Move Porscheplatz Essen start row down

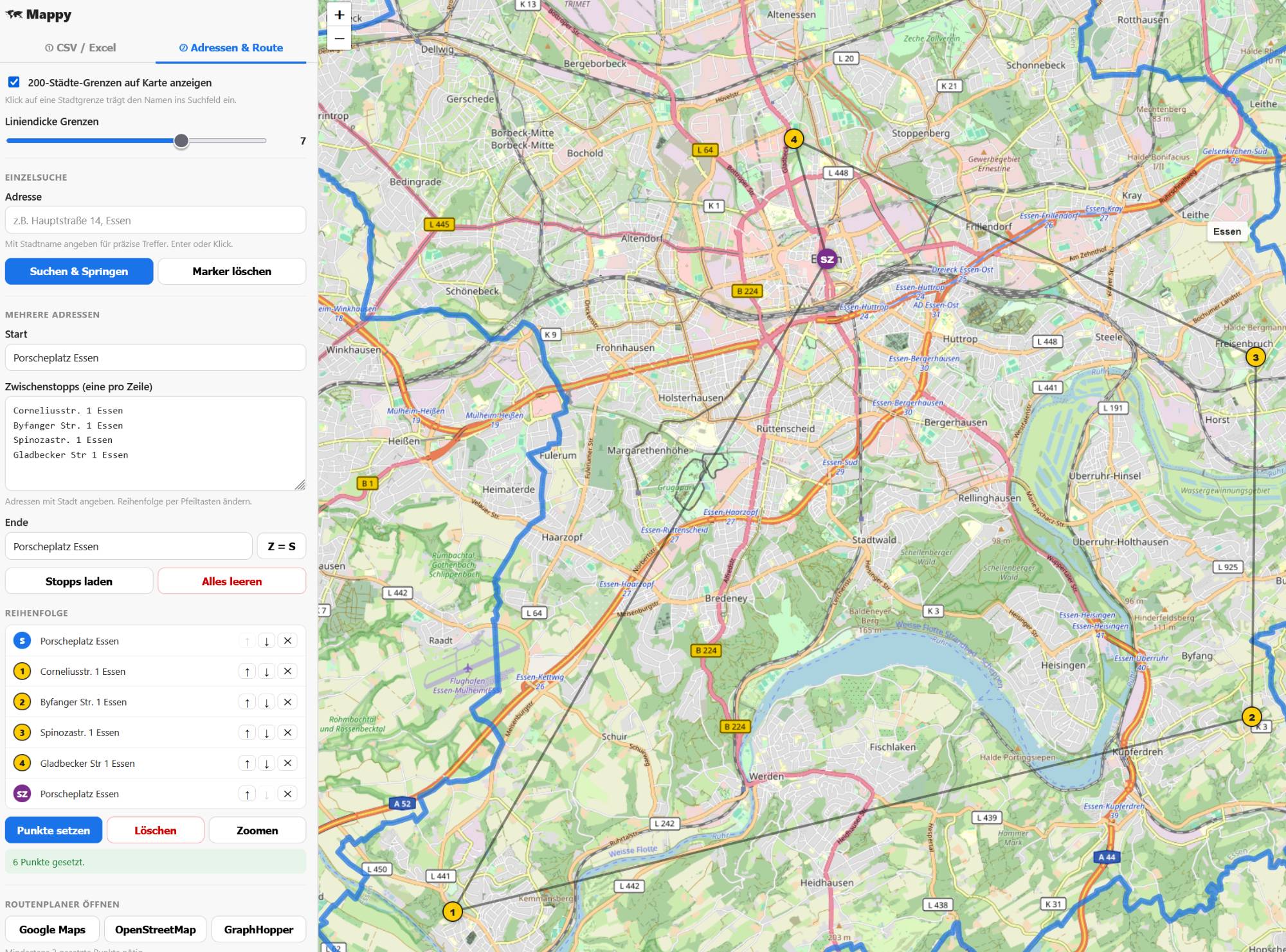[x=267, y=641]
